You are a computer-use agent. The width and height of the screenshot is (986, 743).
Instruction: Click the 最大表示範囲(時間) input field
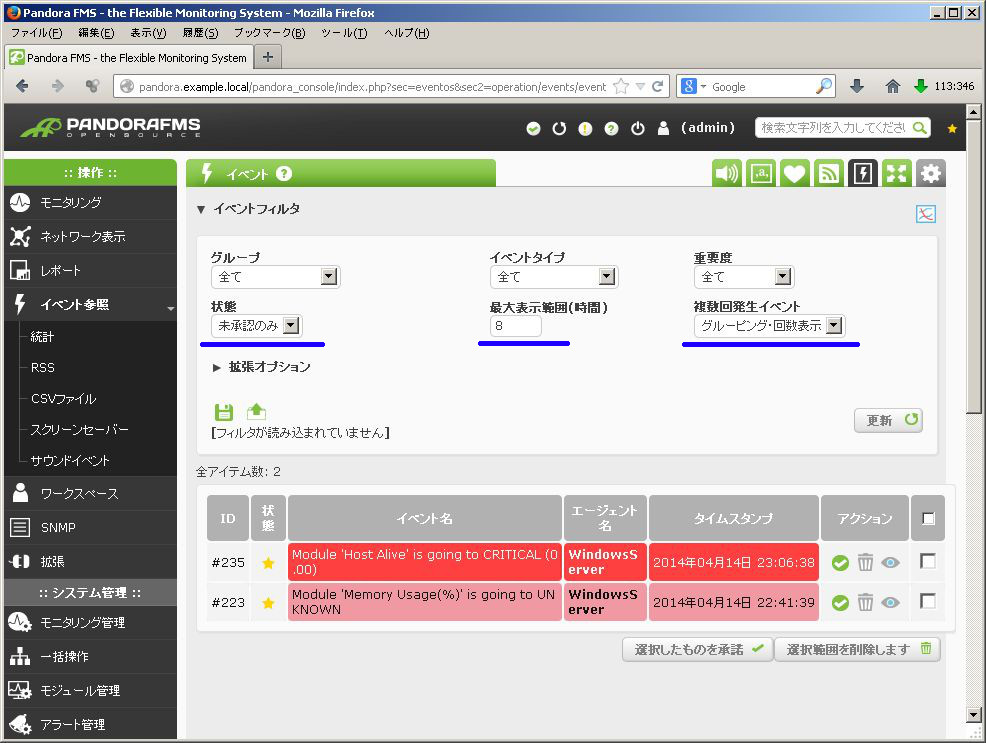pyautogui.click(x=515, y=326)
